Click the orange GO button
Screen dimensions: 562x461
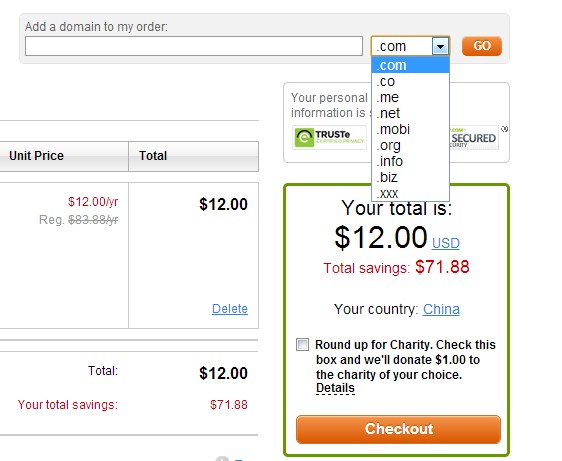pyautogui.click(x=482, y=46)
